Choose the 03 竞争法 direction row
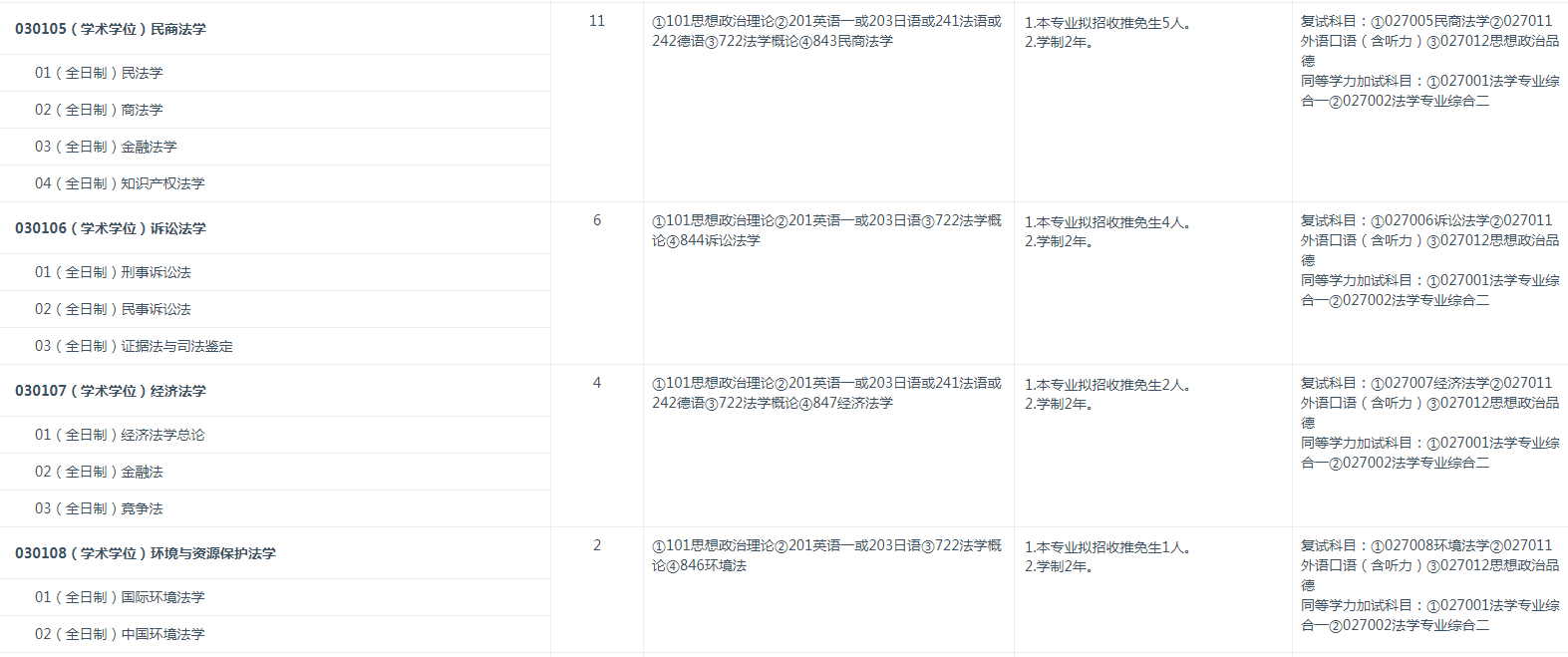Viewport: 1568px width, 657px height. [x=99, y=508]
